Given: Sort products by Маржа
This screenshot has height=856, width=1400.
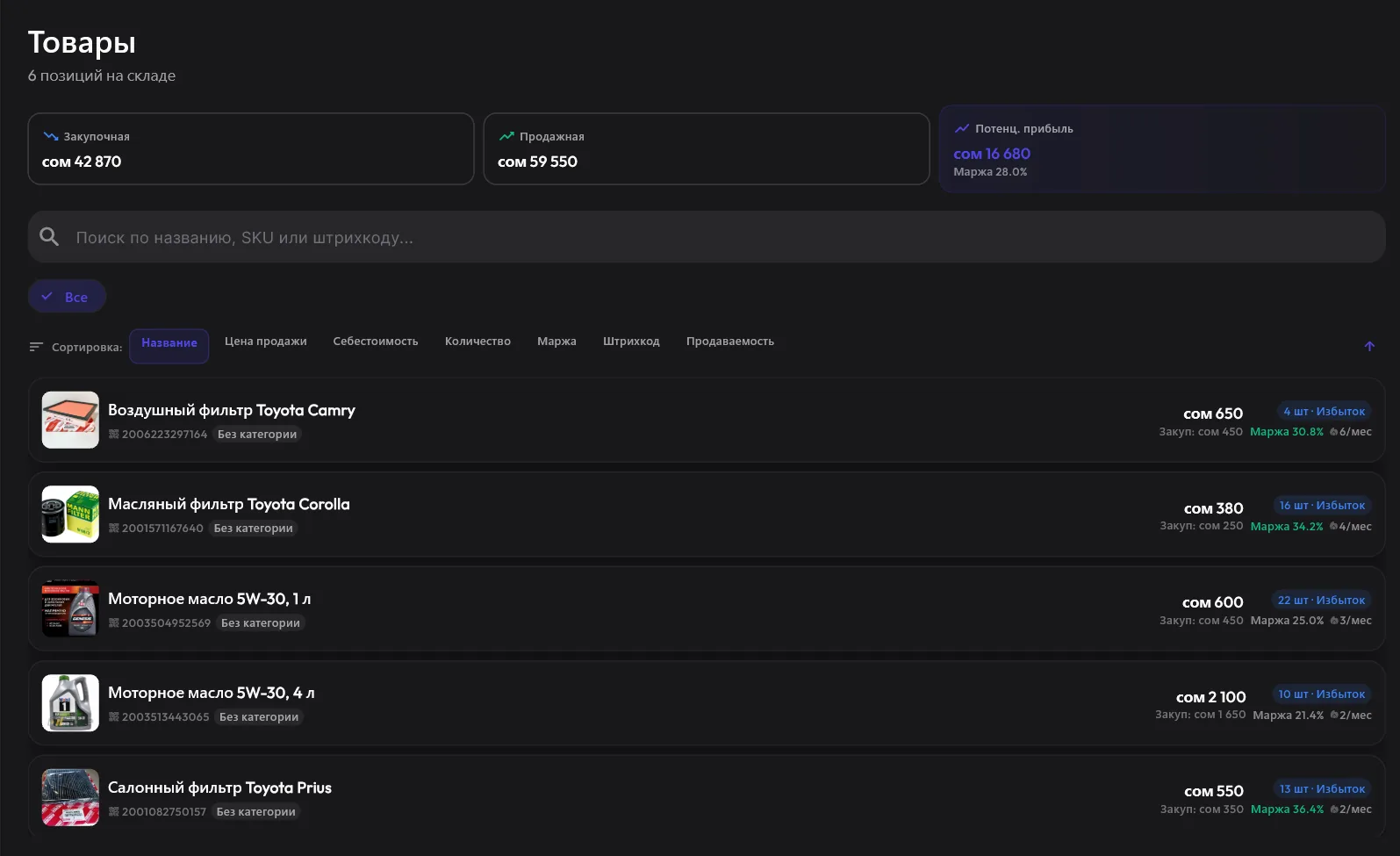Looking at the screenshot, I should tap(556, 342).
